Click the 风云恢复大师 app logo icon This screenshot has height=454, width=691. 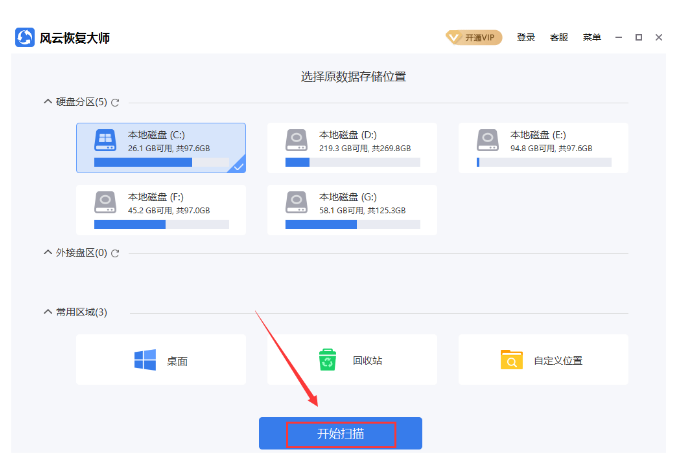click(x=25, y=37)
